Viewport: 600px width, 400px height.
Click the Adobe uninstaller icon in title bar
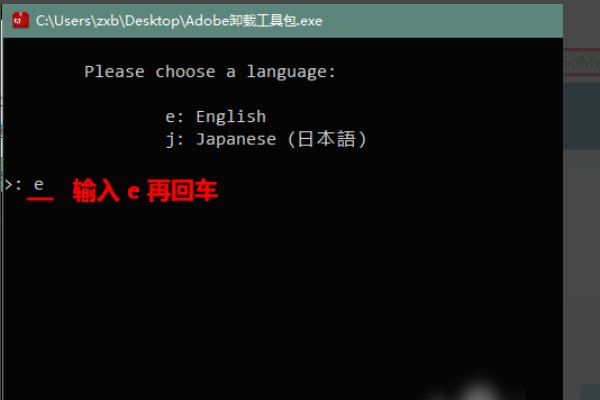17,21
